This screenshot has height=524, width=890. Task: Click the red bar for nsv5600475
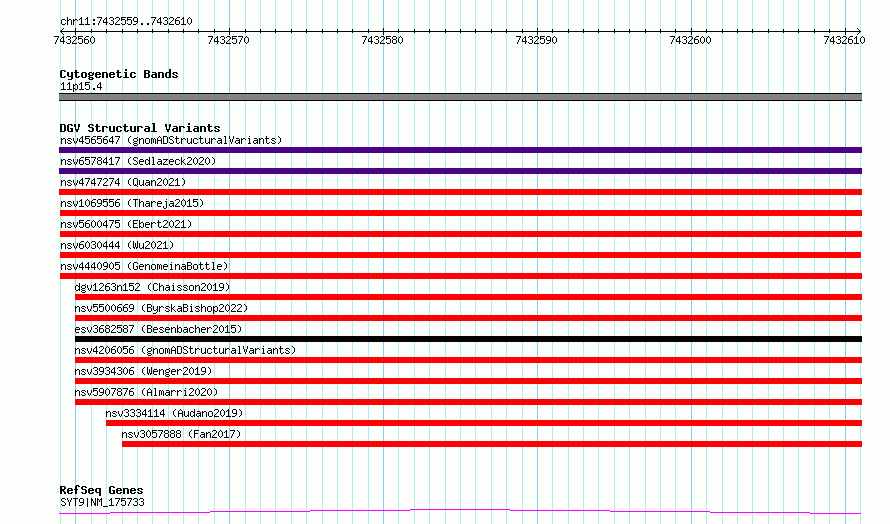tap(460, 234)
